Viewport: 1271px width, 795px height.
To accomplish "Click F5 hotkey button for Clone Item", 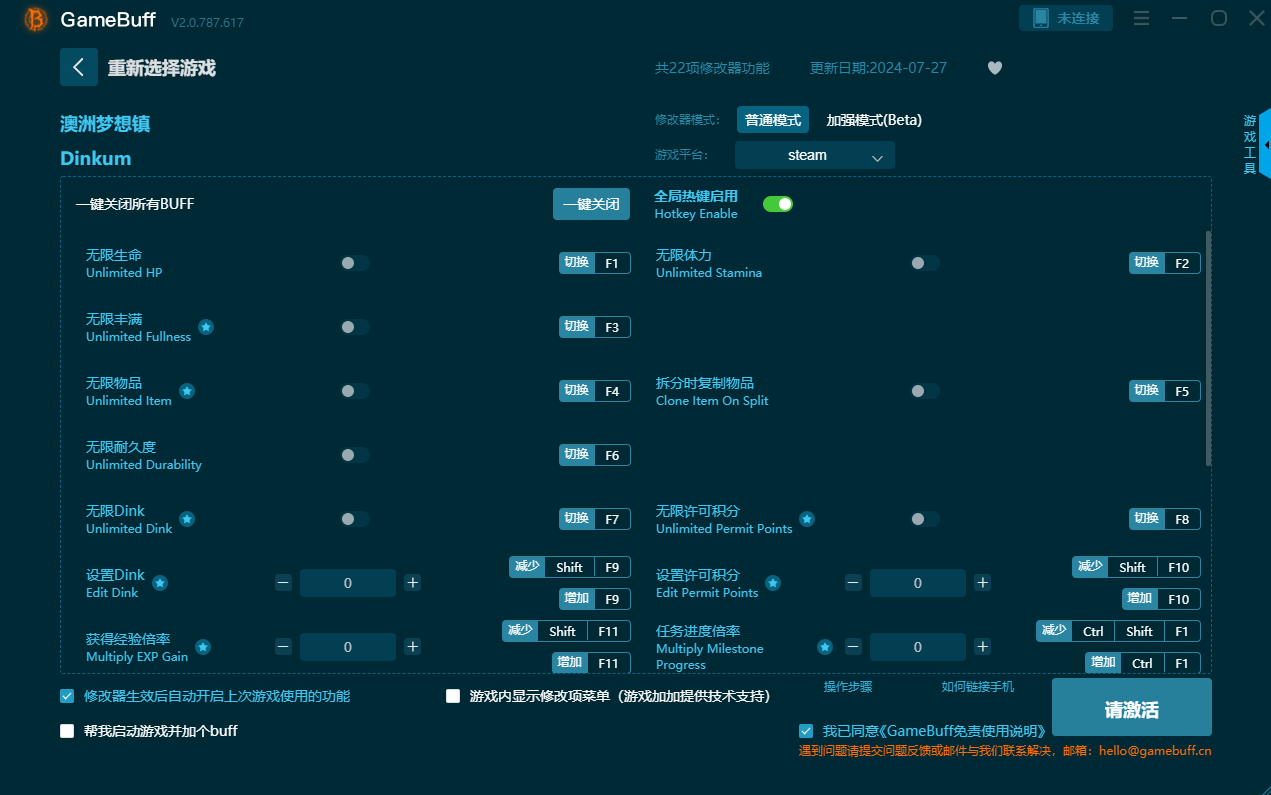I will click(1164, 391).
